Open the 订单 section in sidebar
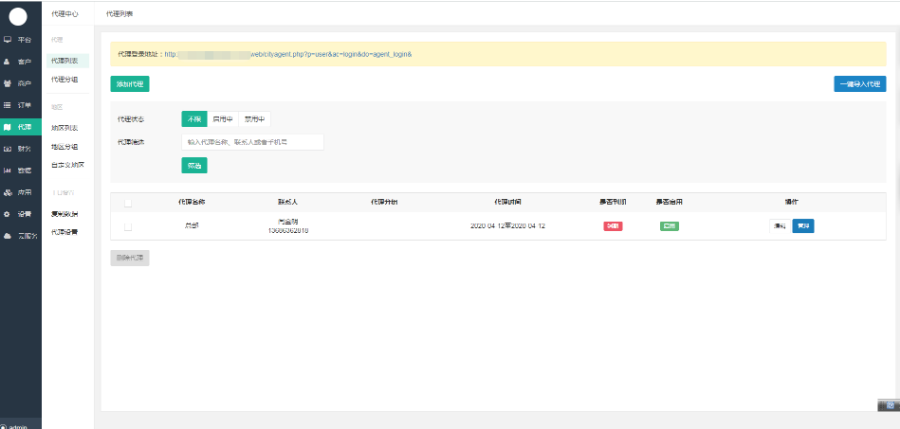 (20, 105)
